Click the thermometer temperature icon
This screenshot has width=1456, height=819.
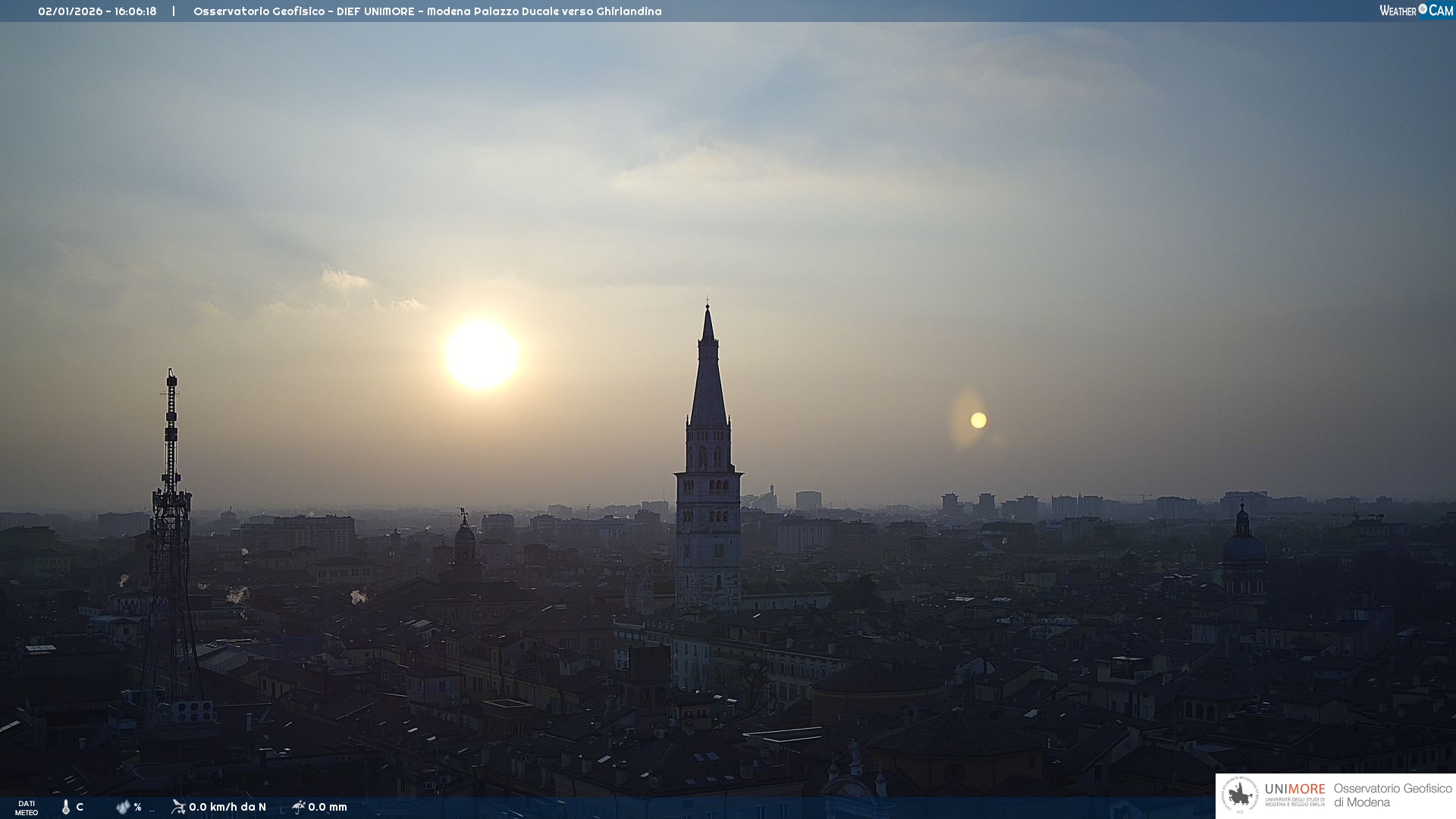pyautogui.click(x=66, y=807)
